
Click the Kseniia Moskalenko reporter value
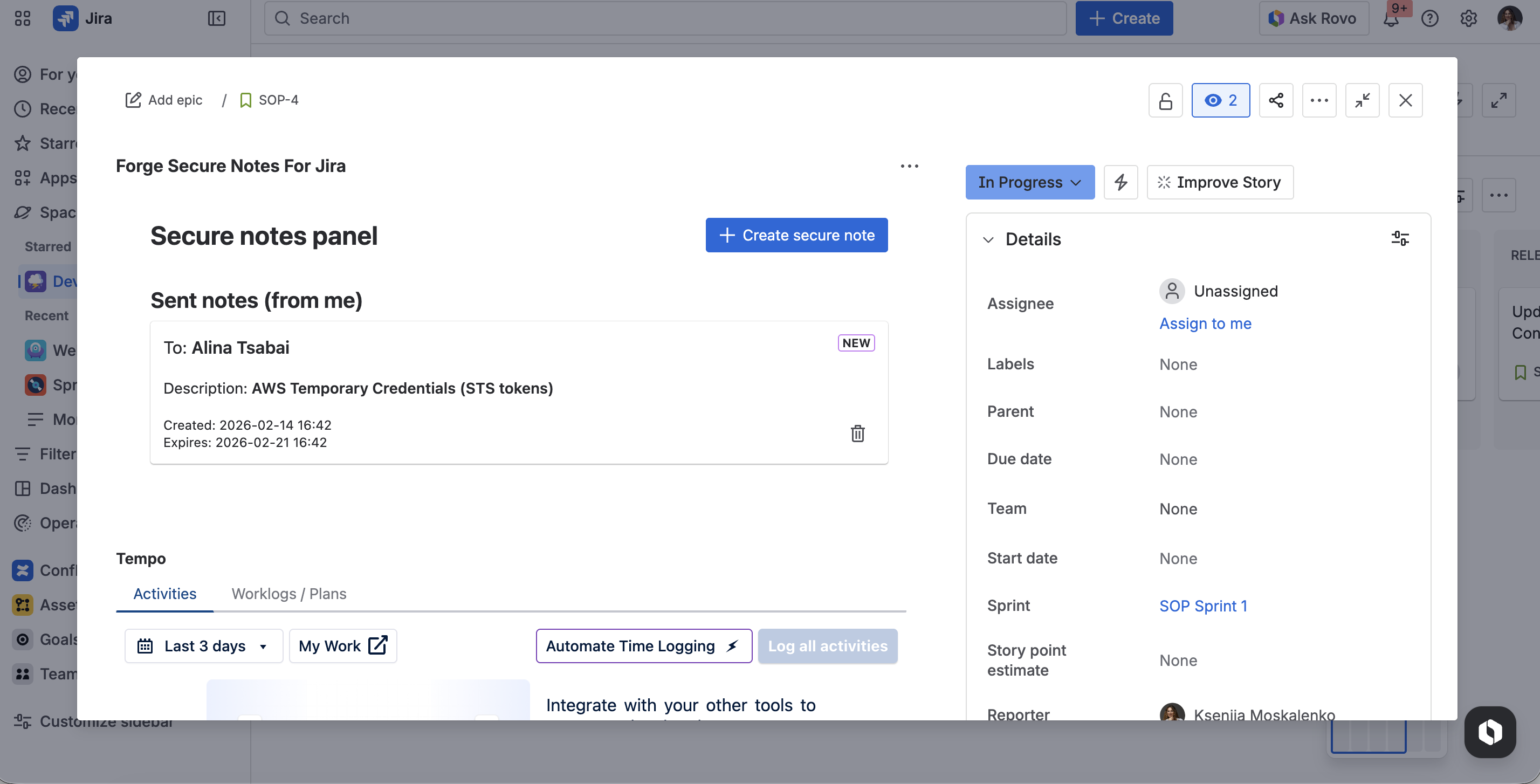click(1247, 713)
